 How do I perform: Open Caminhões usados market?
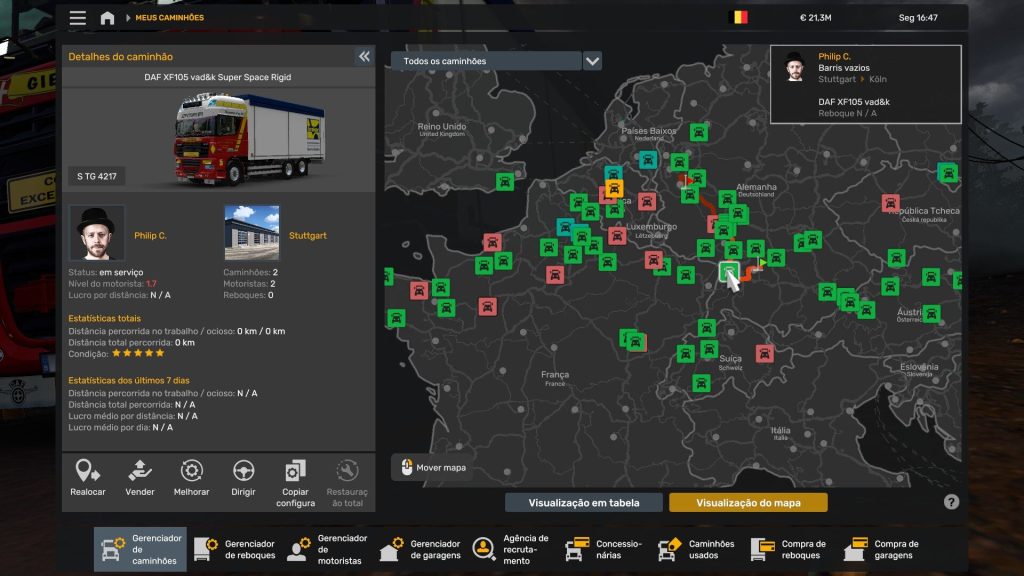(697, 549)
